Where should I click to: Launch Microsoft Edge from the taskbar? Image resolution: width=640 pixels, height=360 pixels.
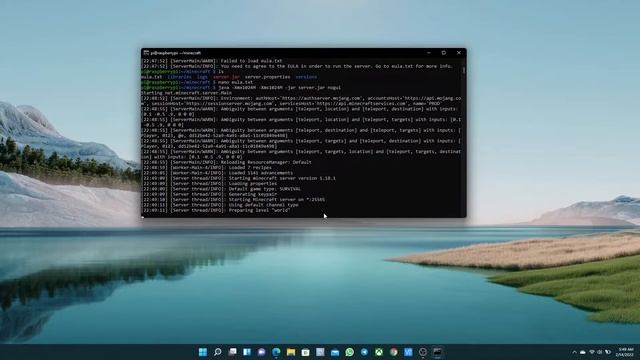(x=276, y=352)
